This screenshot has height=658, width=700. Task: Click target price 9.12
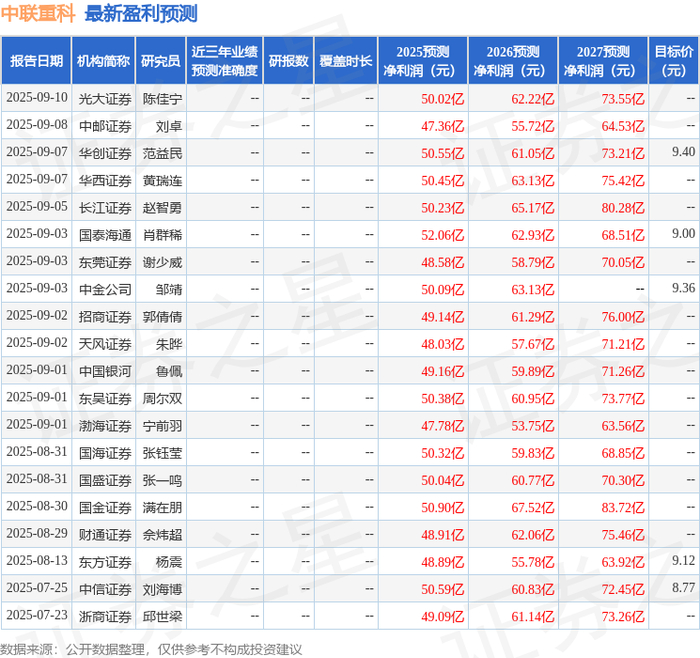pyautogui.click(x=683, y=560)
